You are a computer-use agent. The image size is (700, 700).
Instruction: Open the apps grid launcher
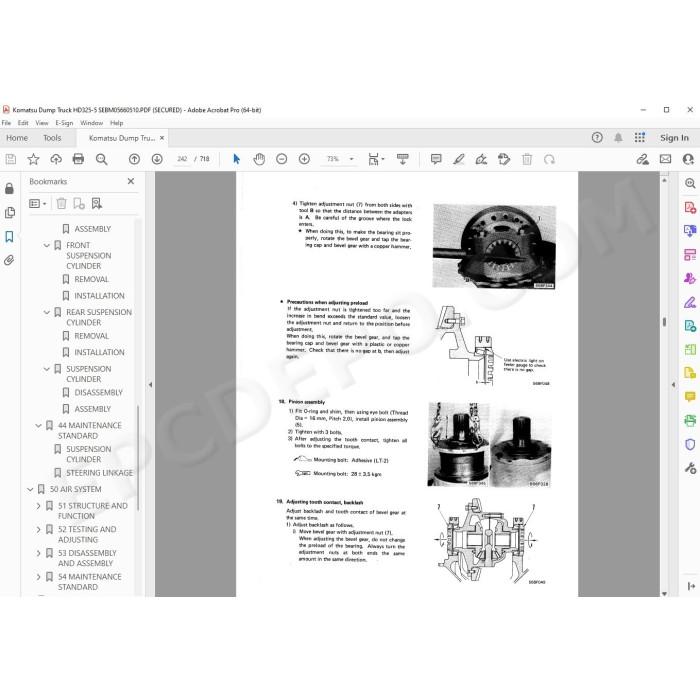(x=640, y=138)
